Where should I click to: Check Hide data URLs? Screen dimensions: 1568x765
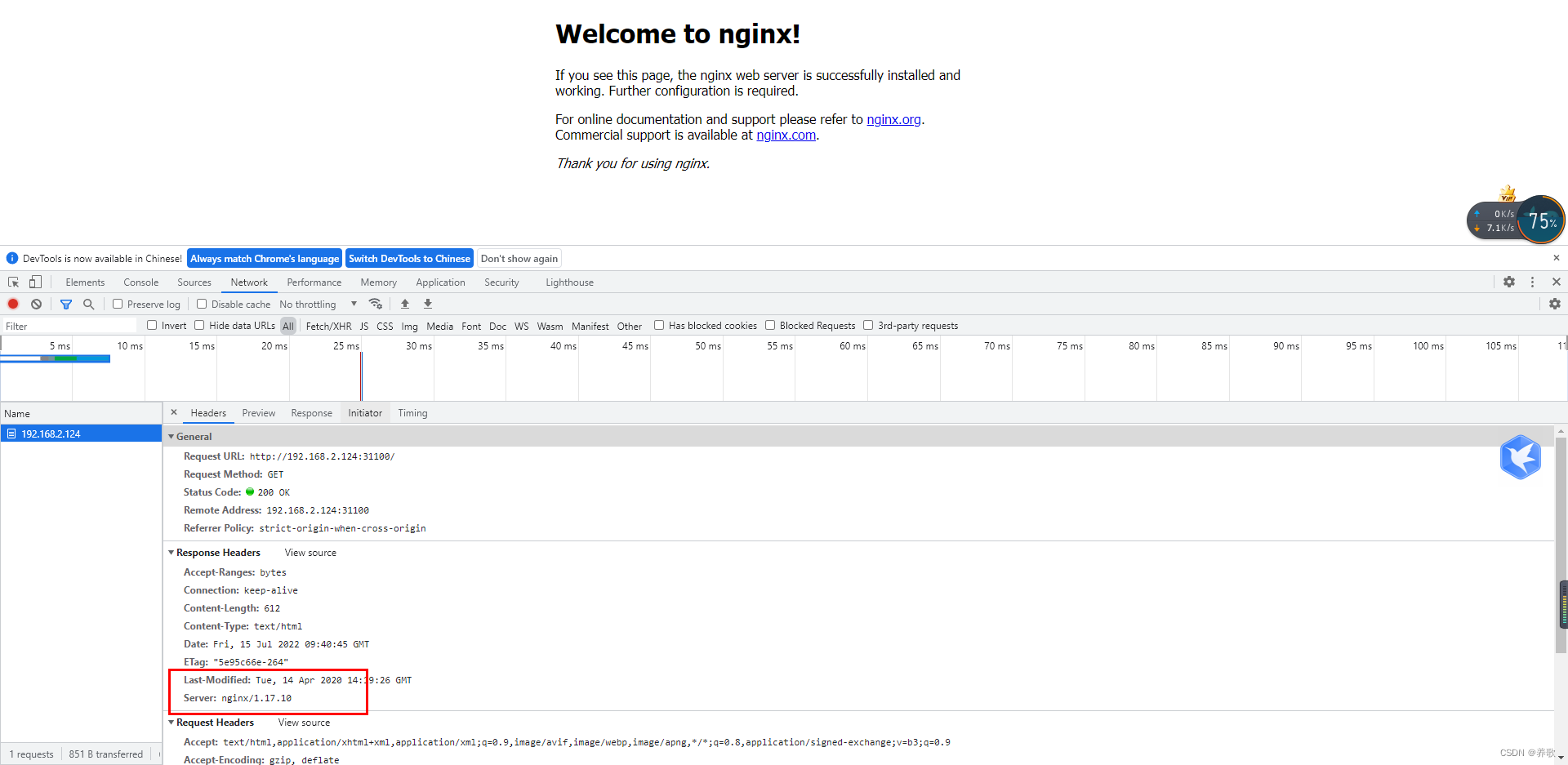click(x=199, y=325)
